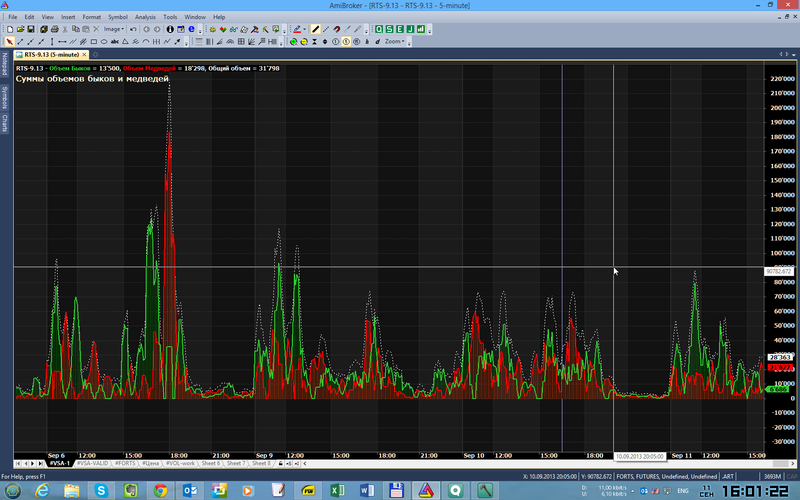Go to the first sheet with navigation arrow
Screen dimensions: 800x500
[x=18, y=463]
